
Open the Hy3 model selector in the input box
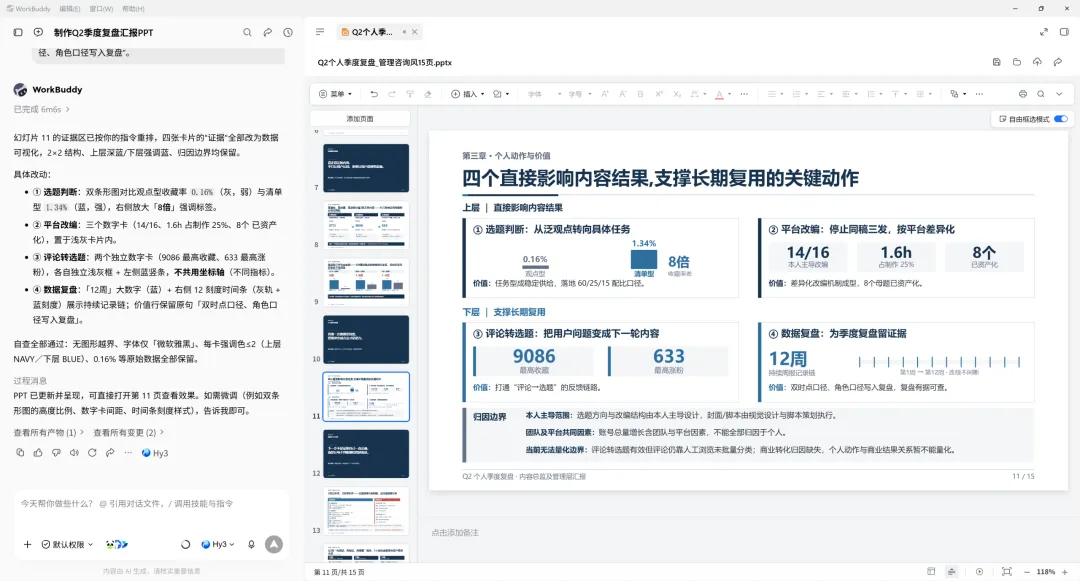tap(218, 545)
